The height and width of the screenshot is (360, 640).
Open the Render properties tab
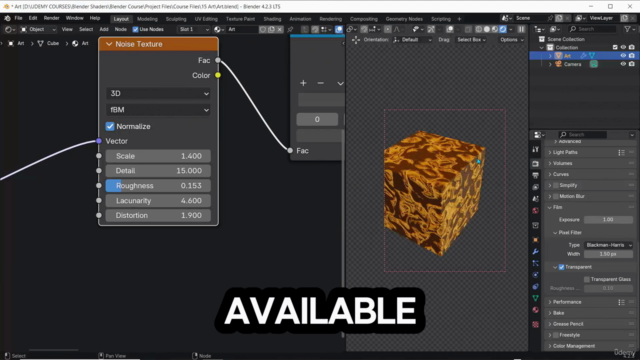click(536, 164)
